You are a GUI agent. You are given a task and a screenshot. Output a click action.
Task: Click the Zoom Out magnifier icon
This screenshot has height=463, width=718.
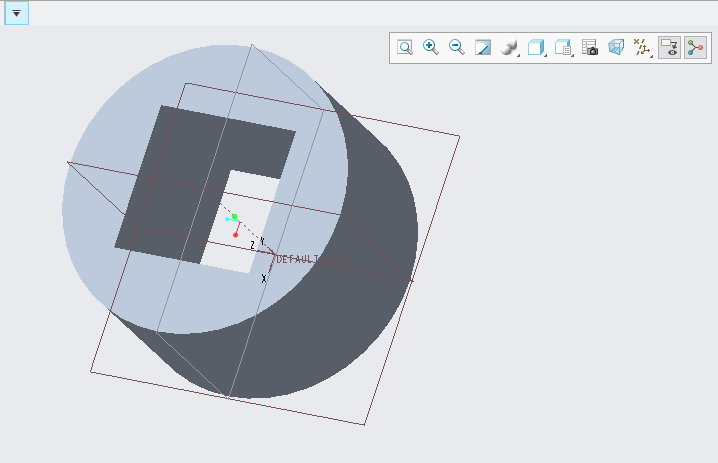(x=457, y=47)
